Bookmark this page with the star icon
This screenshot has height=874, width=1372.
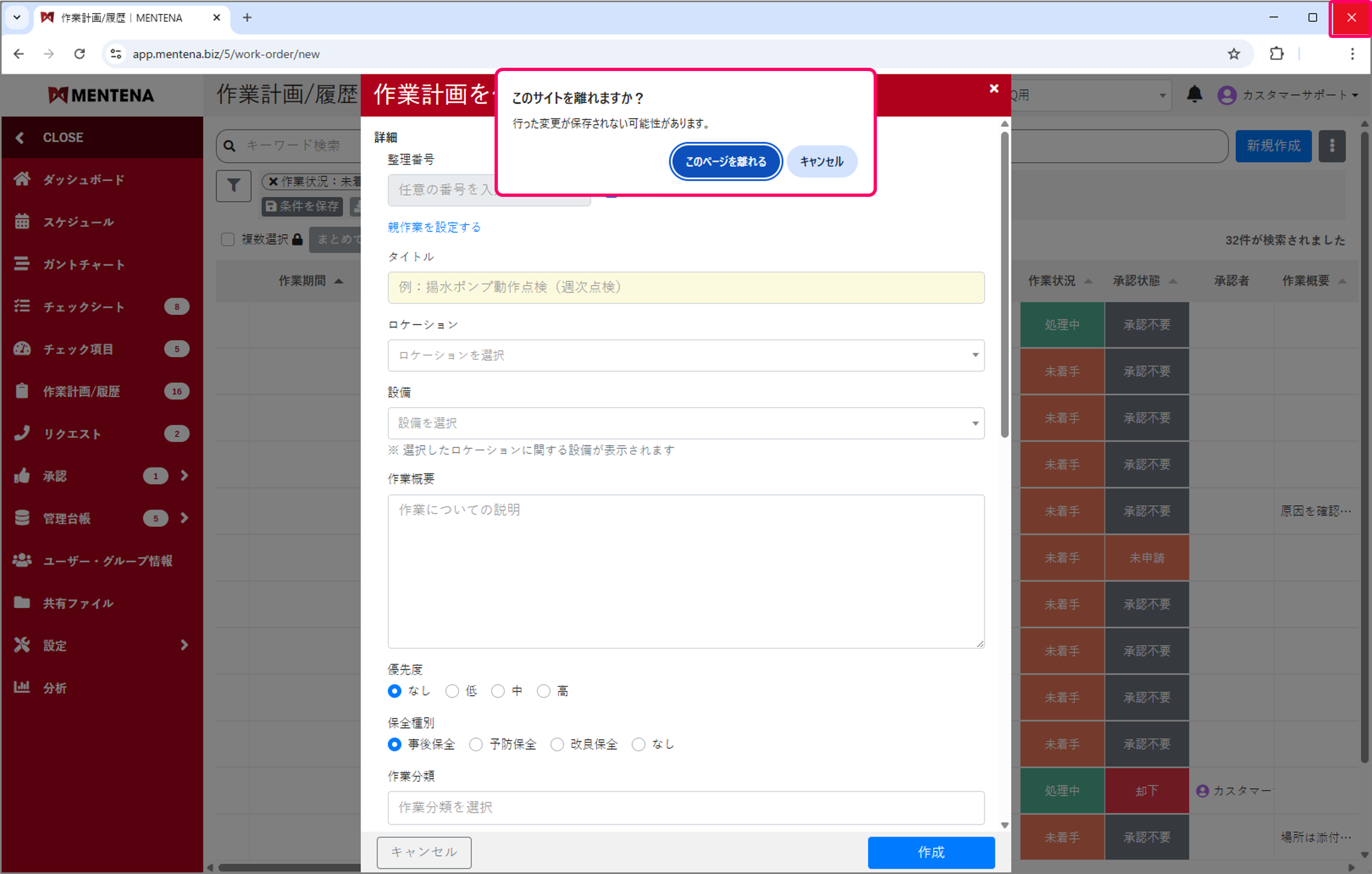1234,54
